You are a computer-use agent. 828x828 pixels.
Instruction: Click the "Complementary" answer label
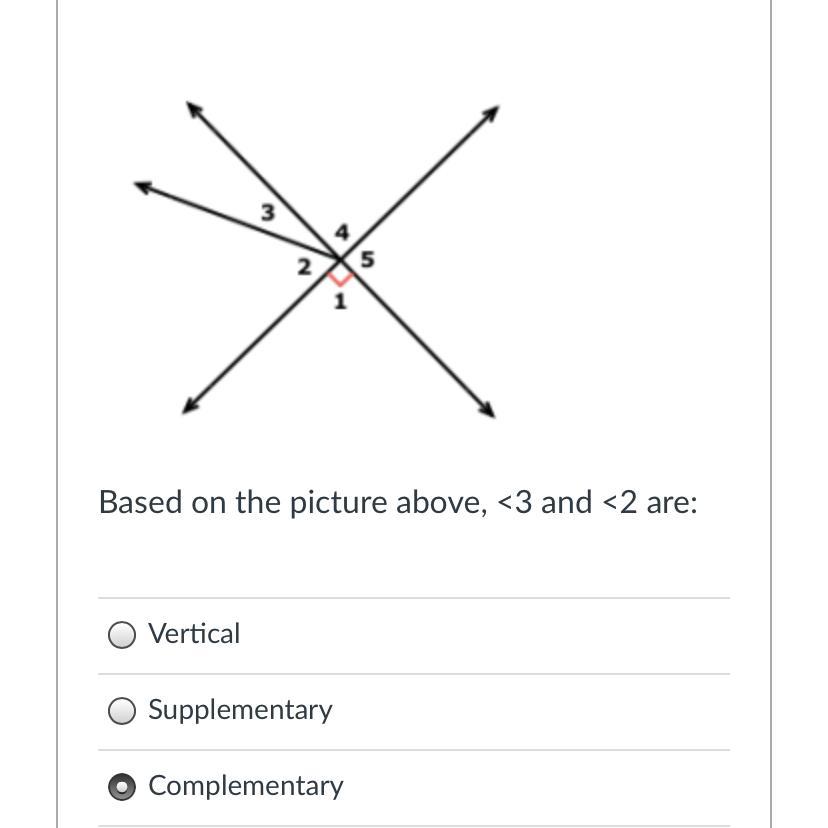click(245, 786)
